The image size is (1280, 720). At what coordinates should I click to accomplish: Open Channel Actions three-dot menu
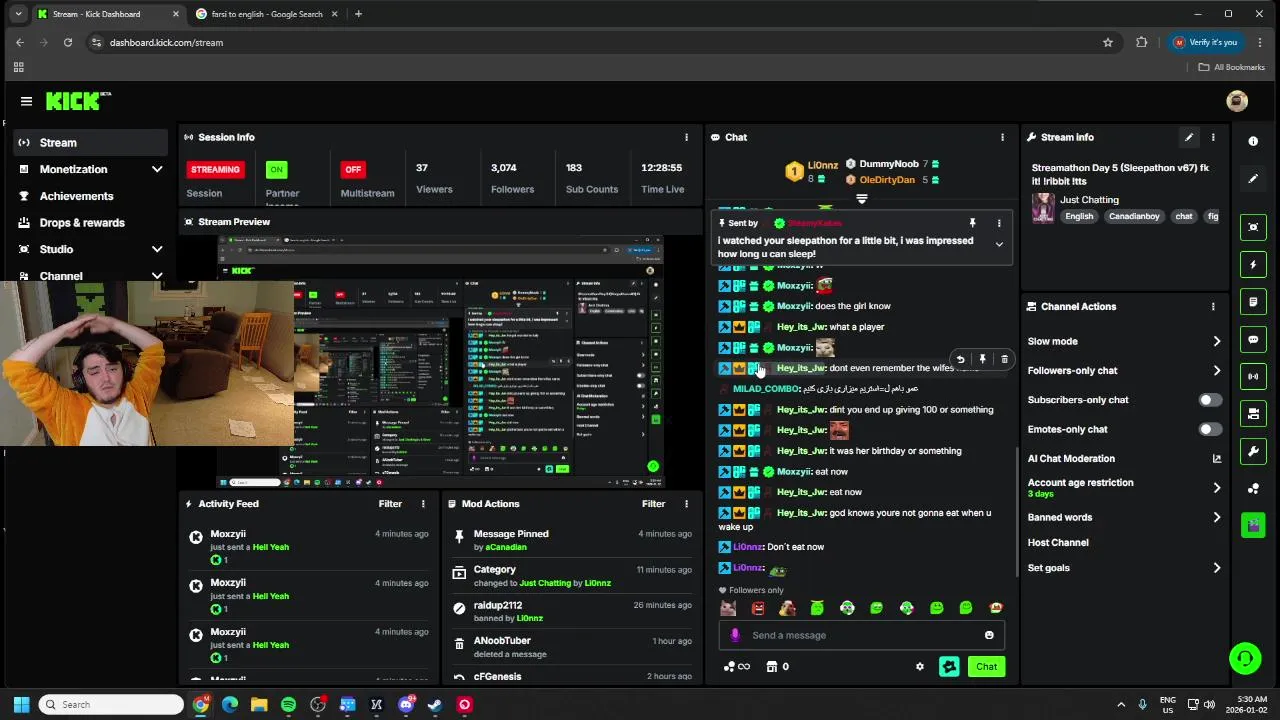1213,306
